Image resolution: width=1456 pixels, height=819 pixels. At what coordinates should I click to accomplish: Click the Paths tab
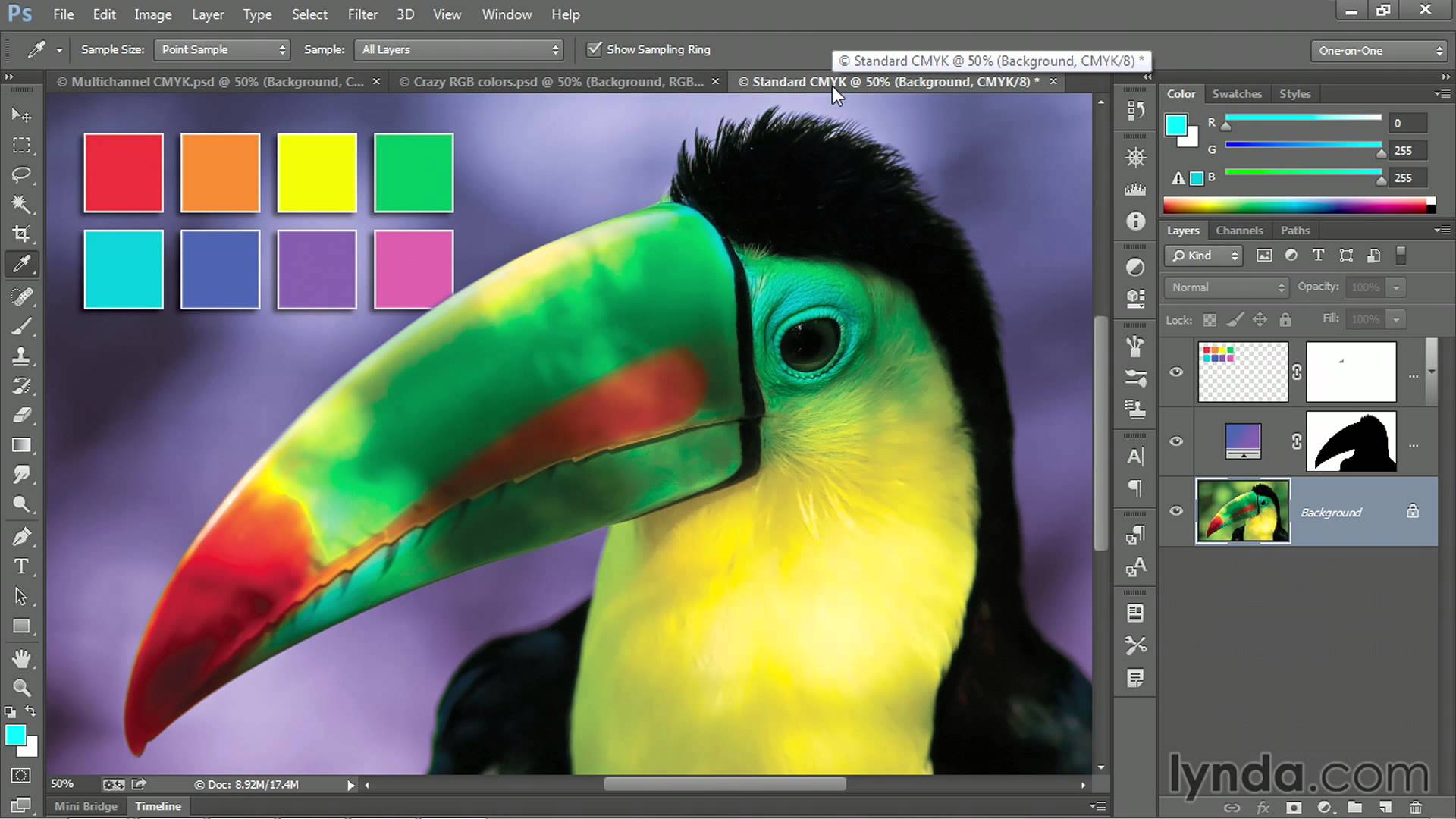pos(1294,230)
